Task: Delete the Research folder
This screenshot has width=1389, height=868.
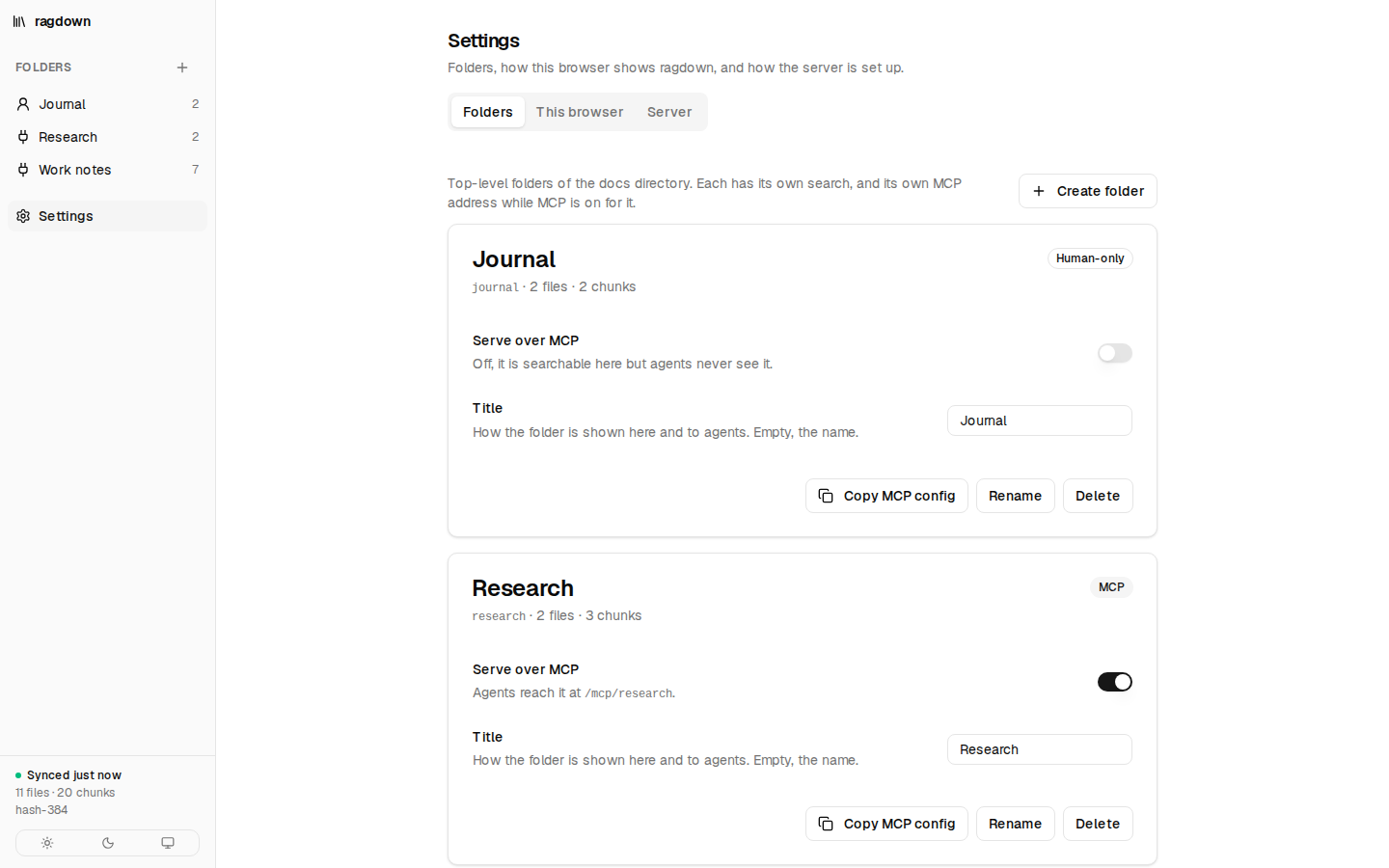Action: click(x=1098, y=824)
